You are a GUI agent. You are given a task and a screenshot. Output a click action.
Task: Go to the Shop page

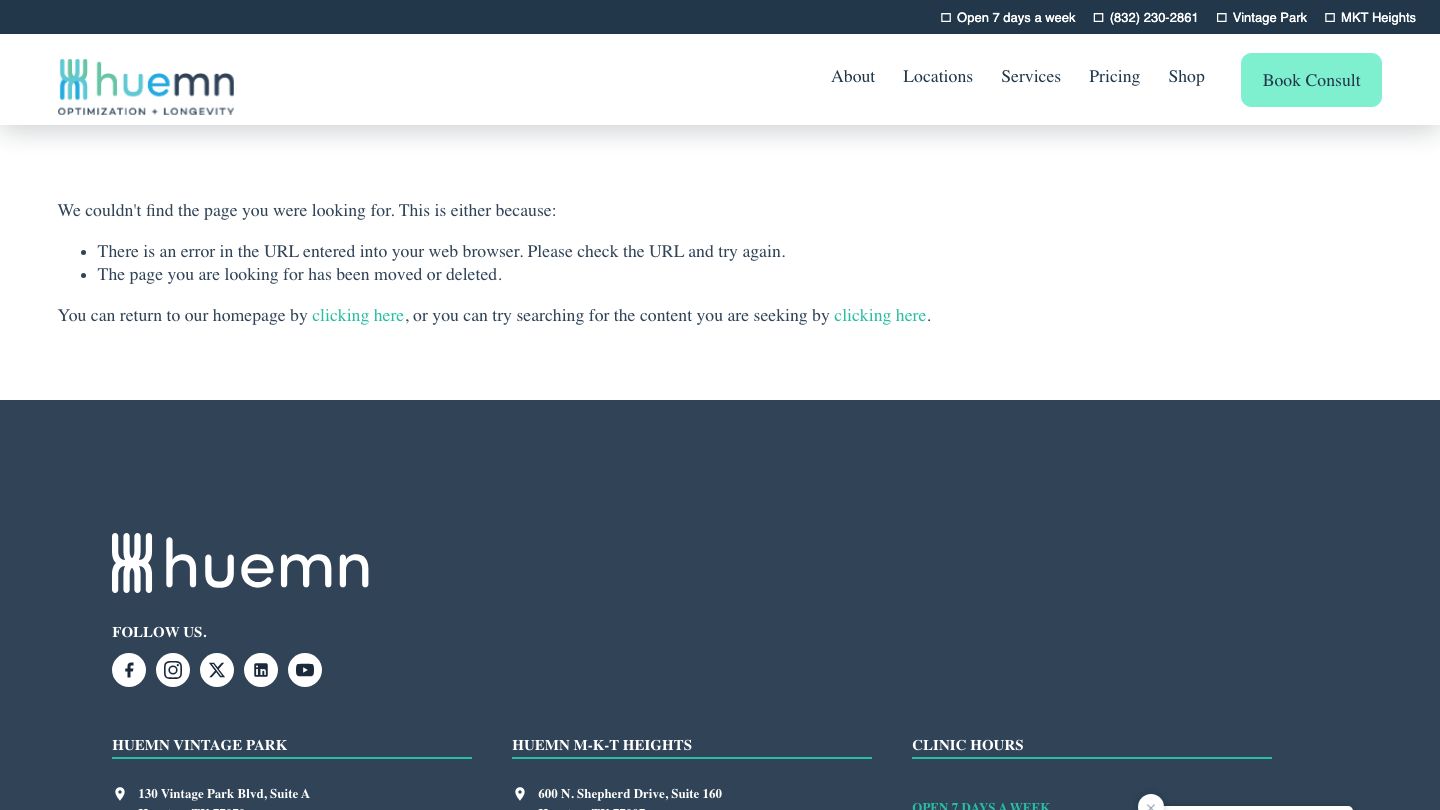point(1186,77)
